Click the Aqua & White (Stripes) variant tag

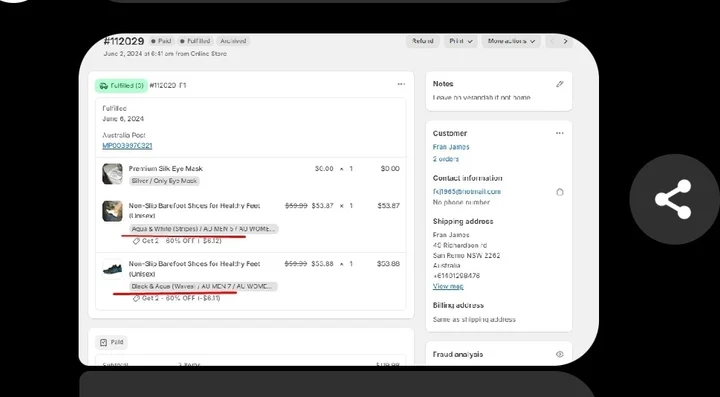pyautogui.click(x=204, y=229)
